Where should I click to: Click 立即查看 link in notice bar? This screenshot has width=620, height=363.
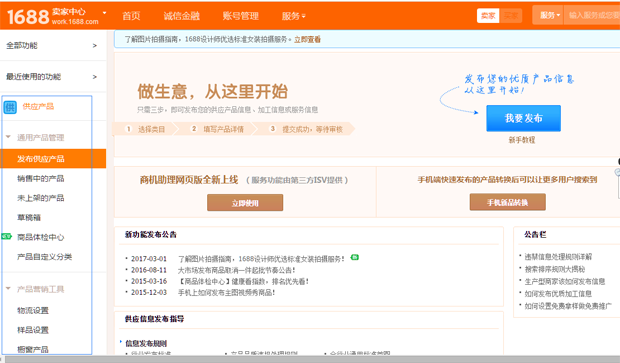point(307,40)
